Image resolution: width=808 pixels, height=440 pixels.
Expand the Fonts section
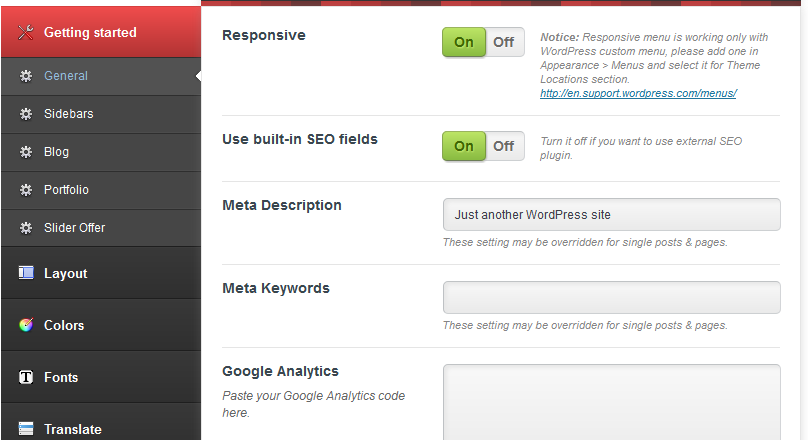(101, 377)
